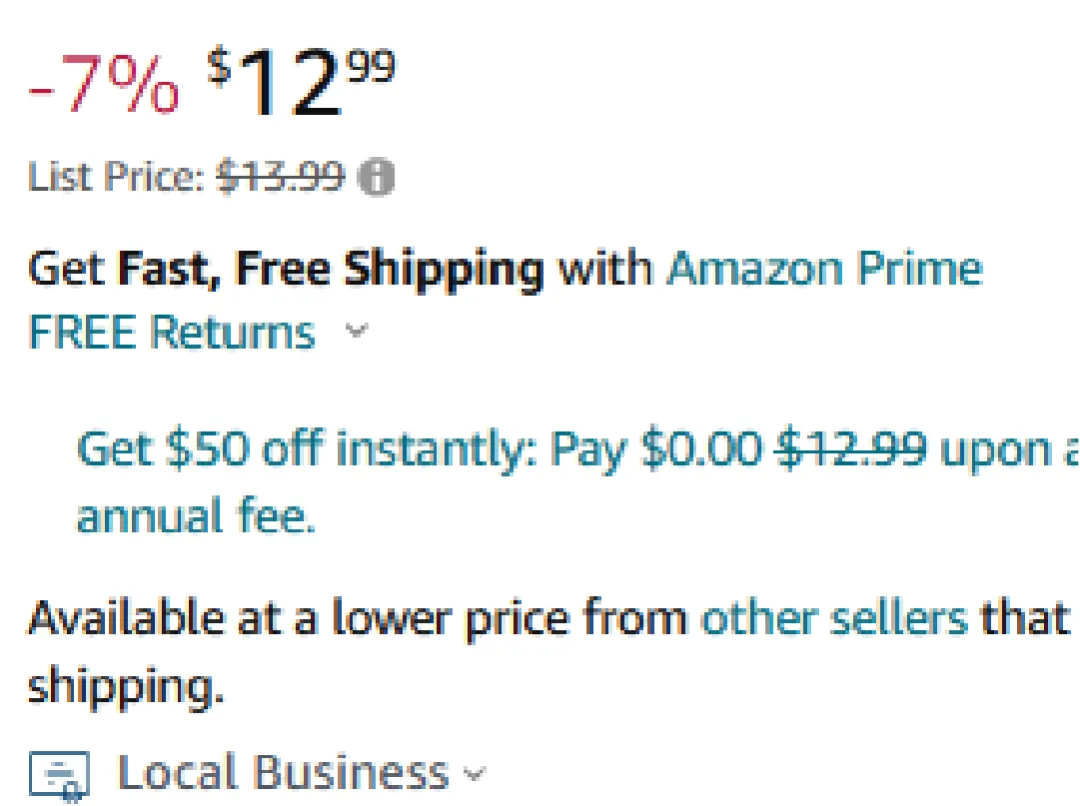The image size is (1080, 806).
Task: Click the List Price label
Action: tap(116, 178)
